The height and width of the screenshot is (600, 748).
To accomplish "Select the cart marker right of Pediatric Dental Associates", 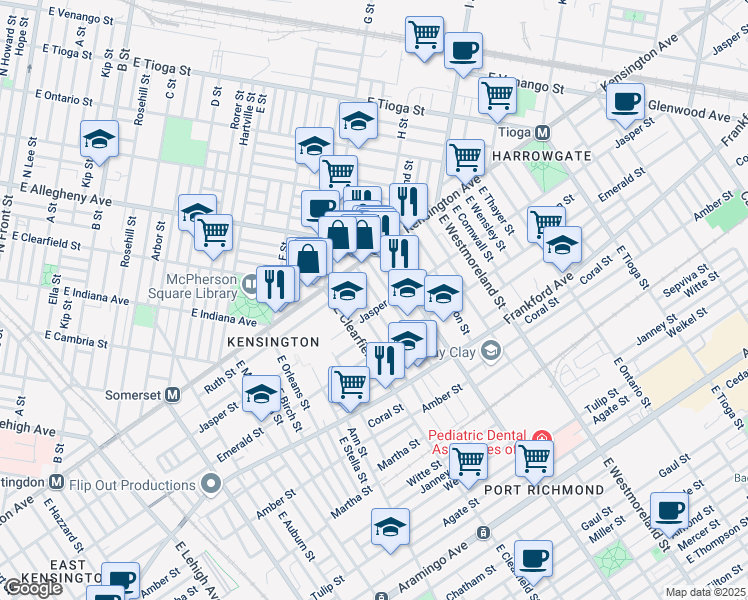I will [x=534, y=460].
